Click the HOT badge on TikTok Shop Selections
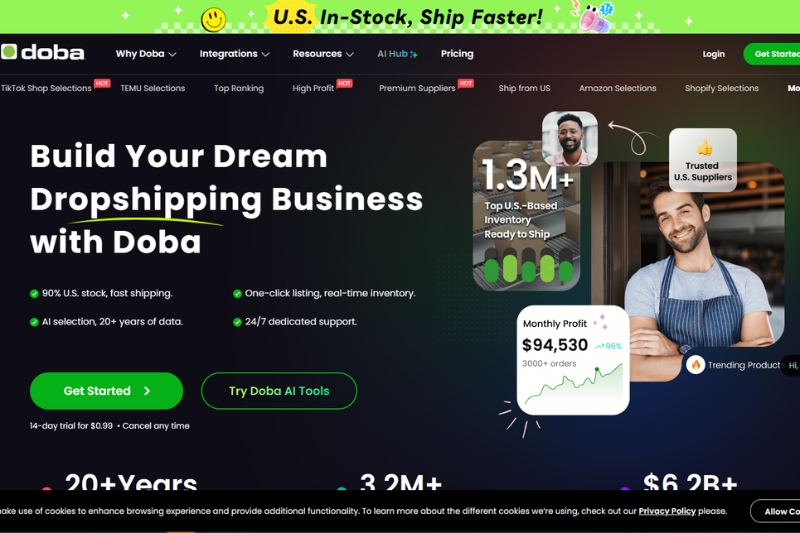This screenshot has height=533, width=800. coord(102,83)
